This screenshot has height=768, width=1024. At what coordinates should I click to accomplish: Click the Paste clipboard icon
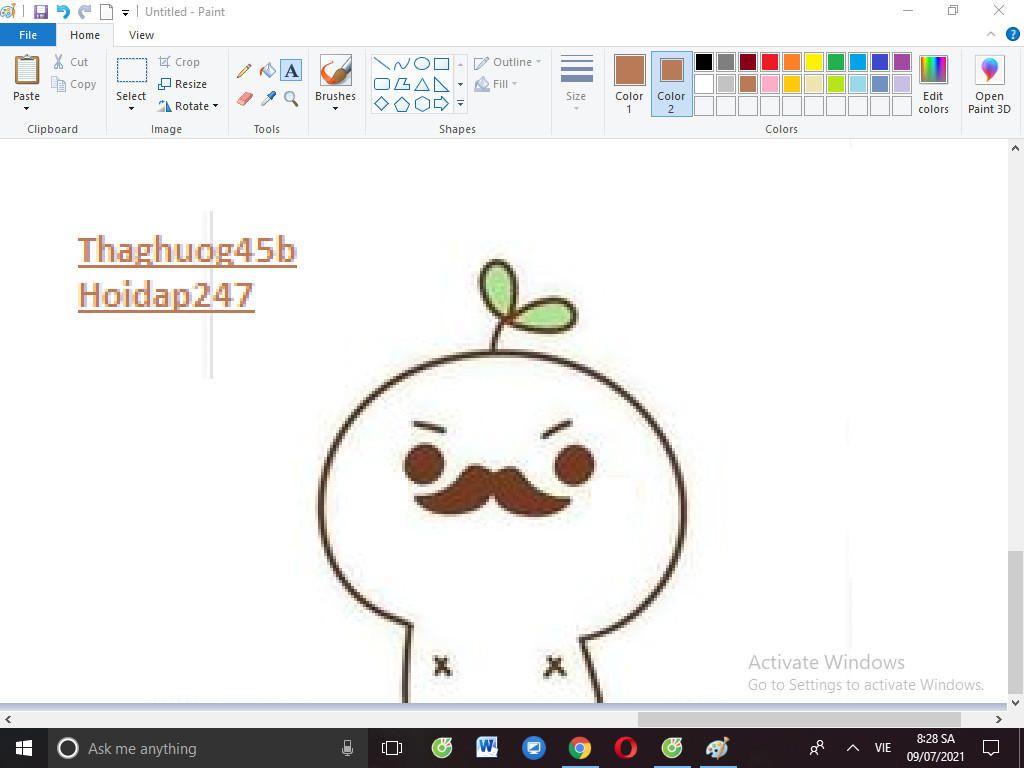click(x=27, y=70)
